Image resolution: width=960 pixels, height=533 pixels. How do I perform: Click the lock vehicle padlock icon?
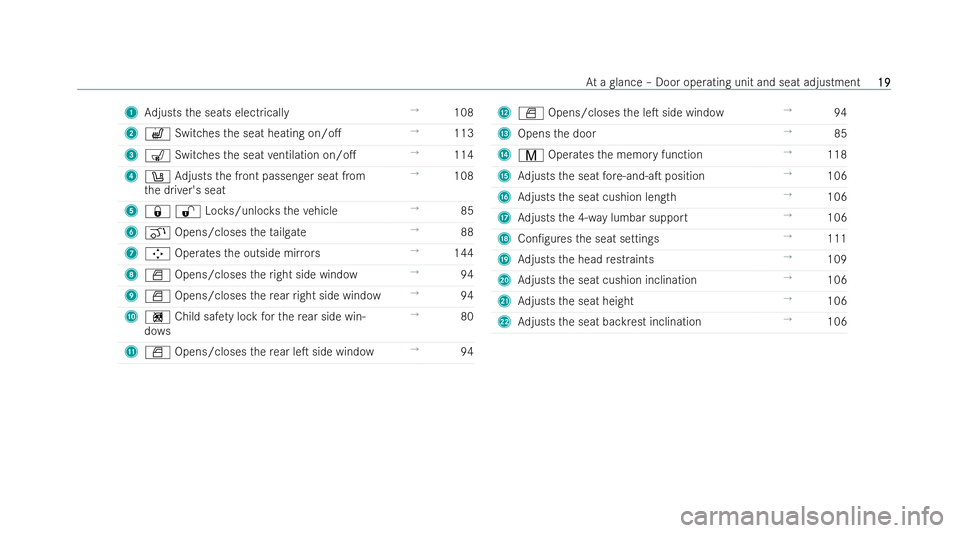(x=157, y=212)
